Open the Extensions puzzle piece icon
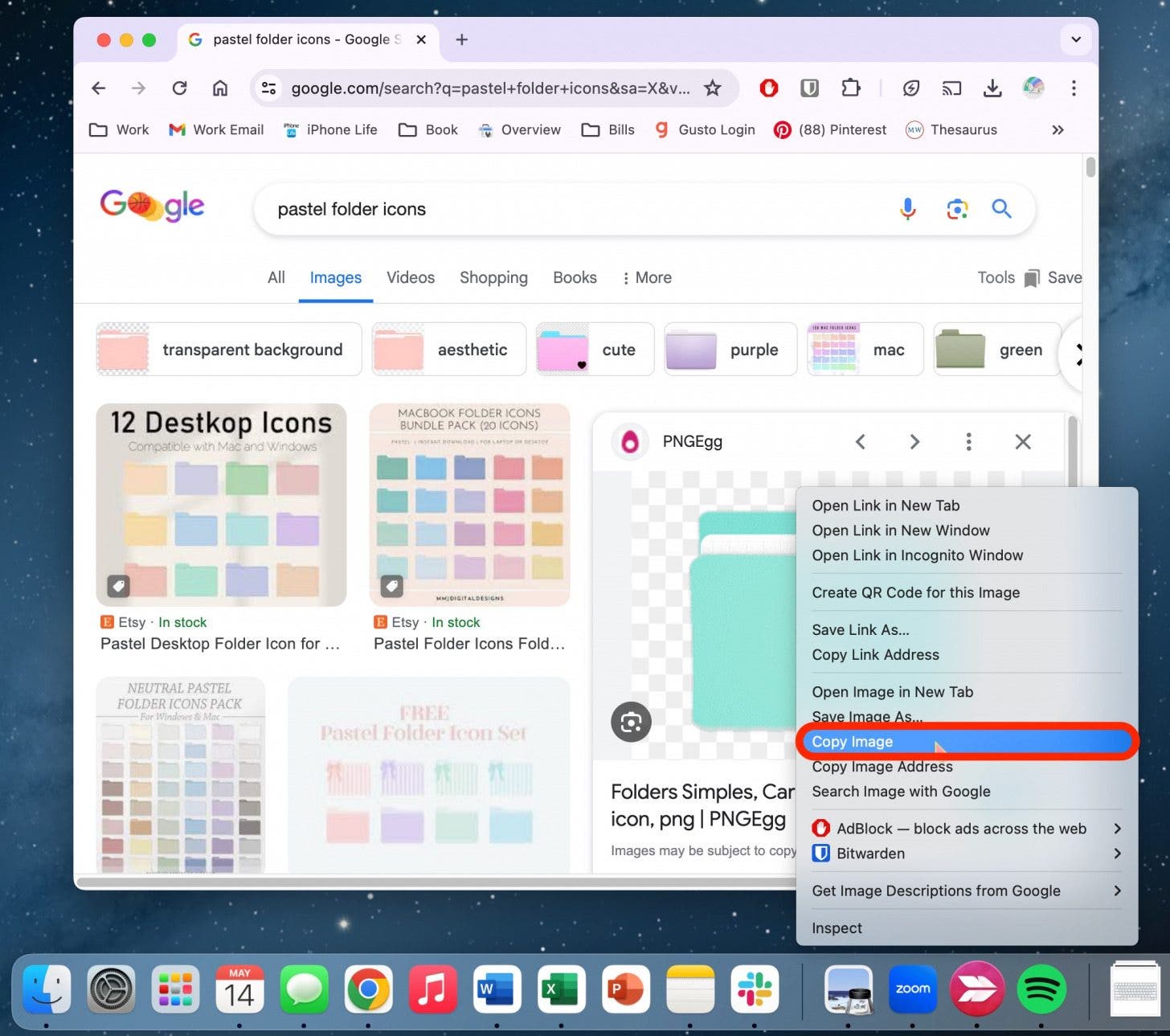This screenshot has height=1036, width=1170. pyautogui.click(x=851, y=88)
